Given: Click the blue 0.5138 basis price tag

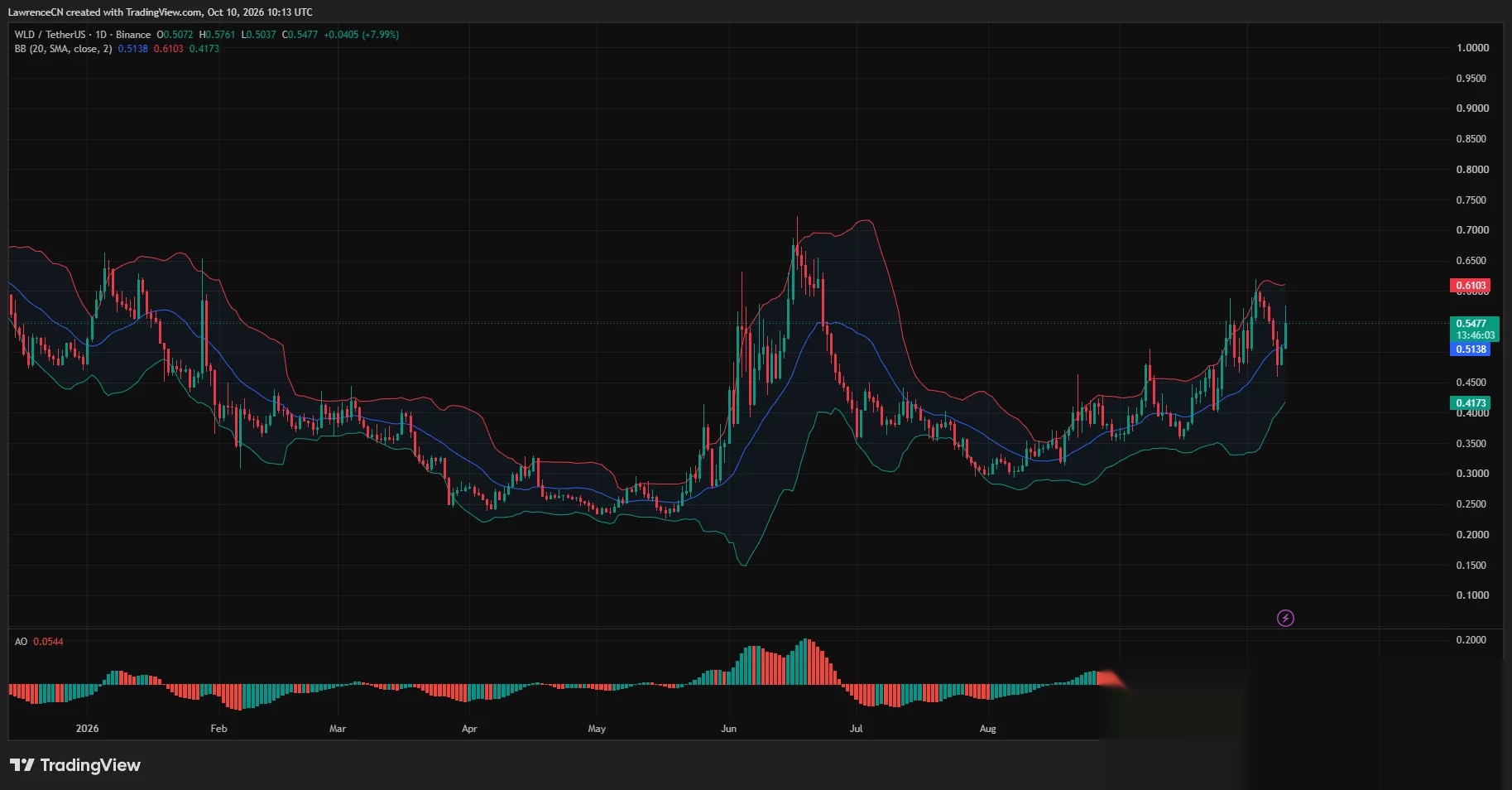Looking at the screenshot, I should coord(1471,349).
